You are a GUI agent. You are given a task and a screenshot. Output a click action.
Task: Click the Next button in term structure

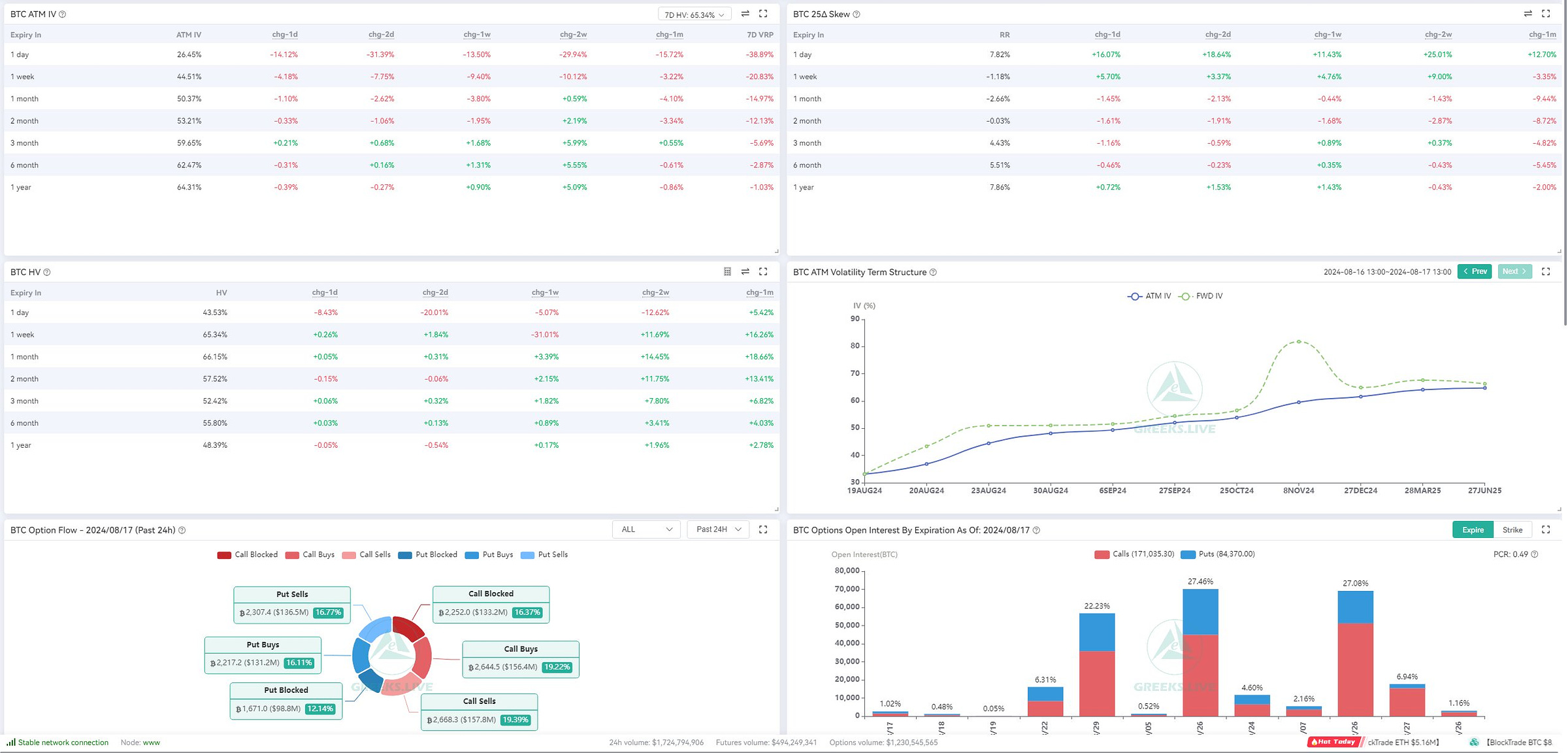[1514, 271]
